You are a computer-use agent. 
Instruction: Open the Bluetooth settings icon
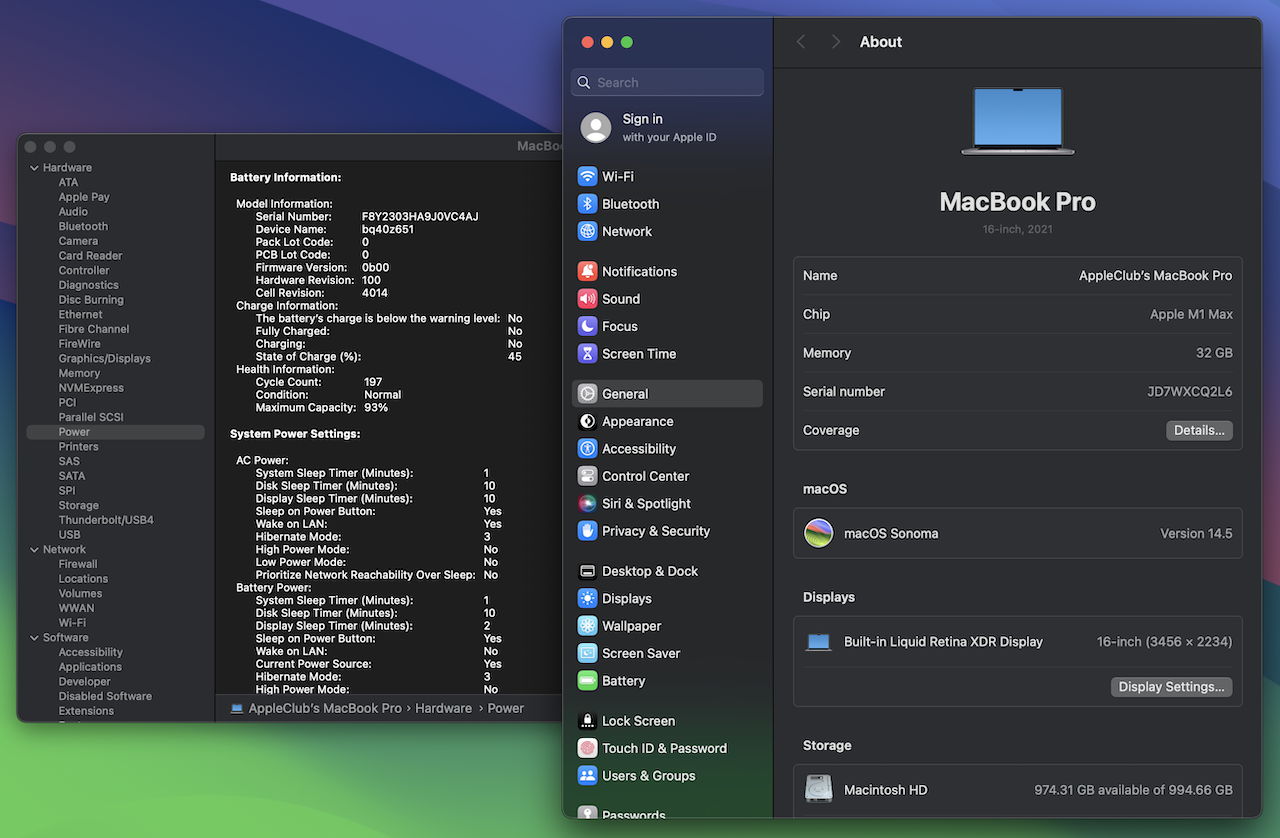pos(587,204)
